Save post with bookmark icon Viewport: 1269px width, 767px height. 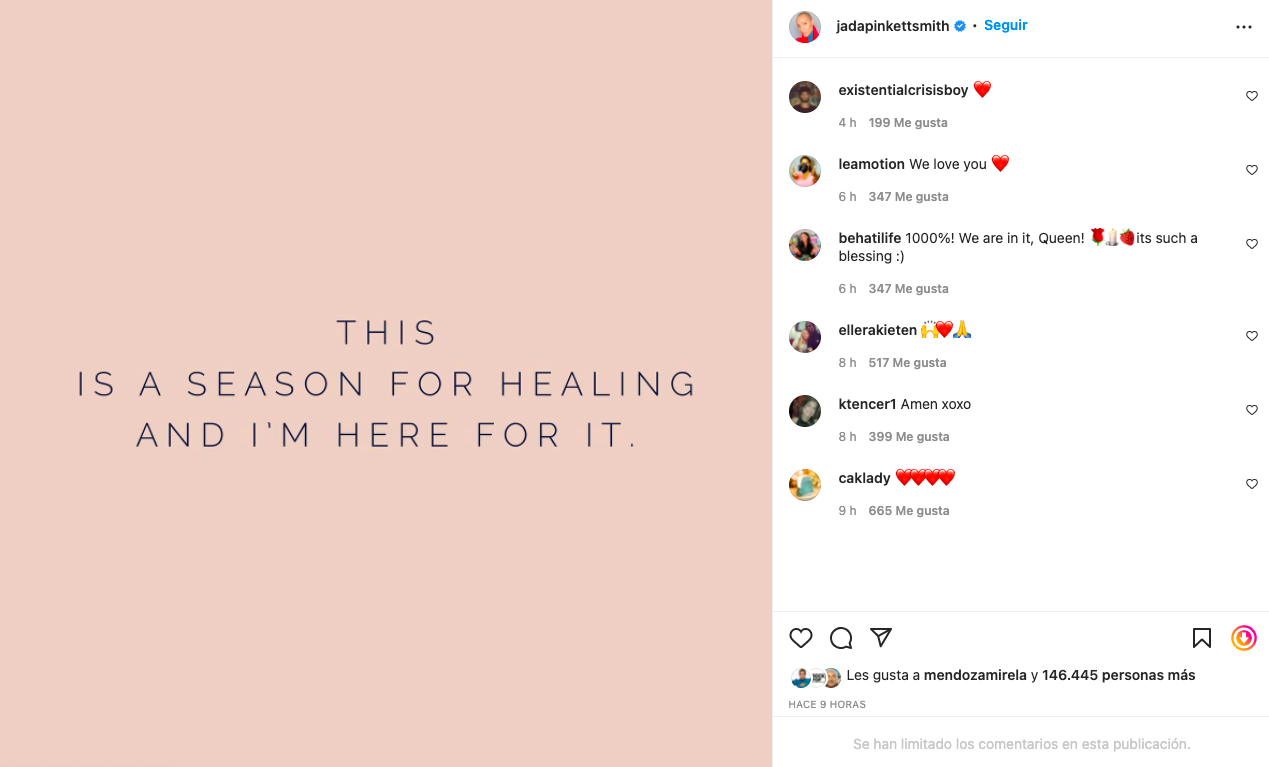1202,638
